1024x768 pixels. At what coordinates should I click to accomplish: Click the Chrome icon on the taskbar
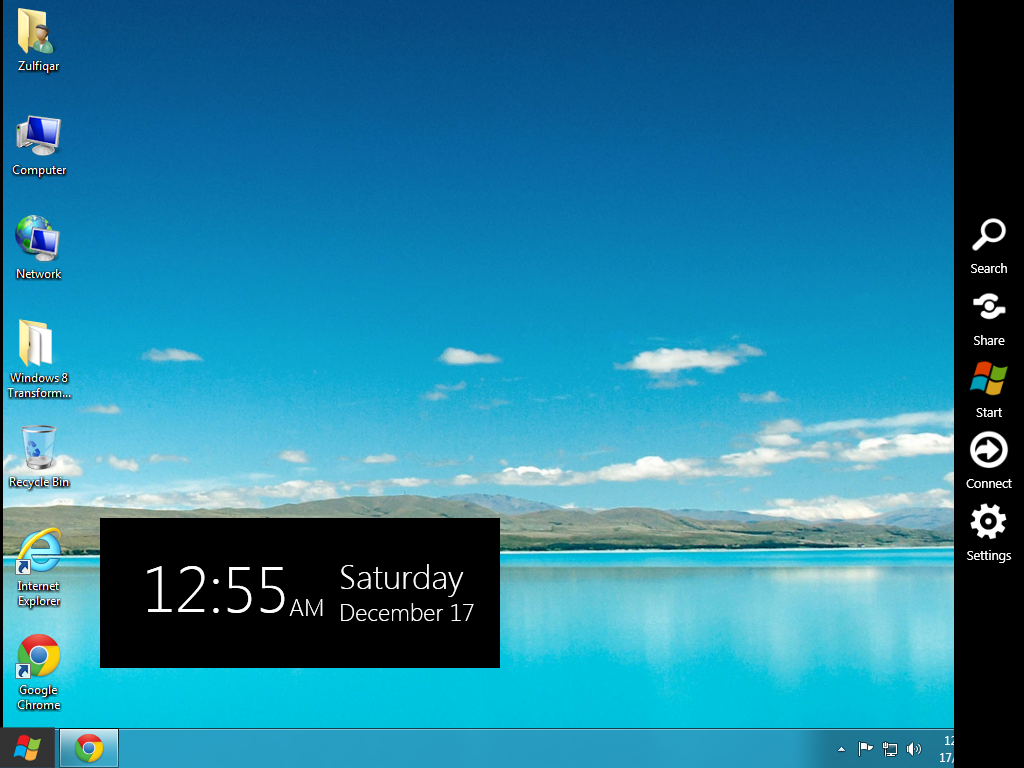coord(88,747)
